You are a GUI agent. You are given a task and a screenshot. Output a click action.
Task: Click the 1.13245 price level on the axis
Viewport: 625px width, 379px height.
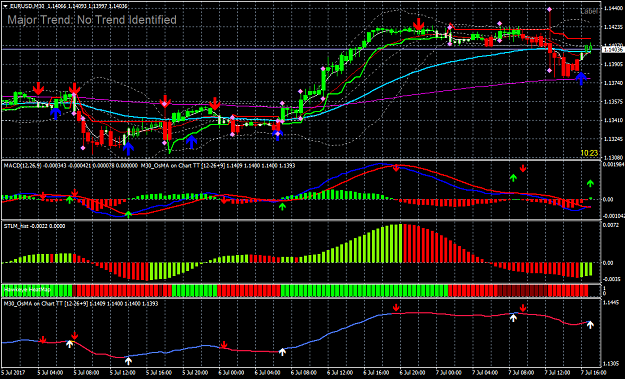coord(613,139)
